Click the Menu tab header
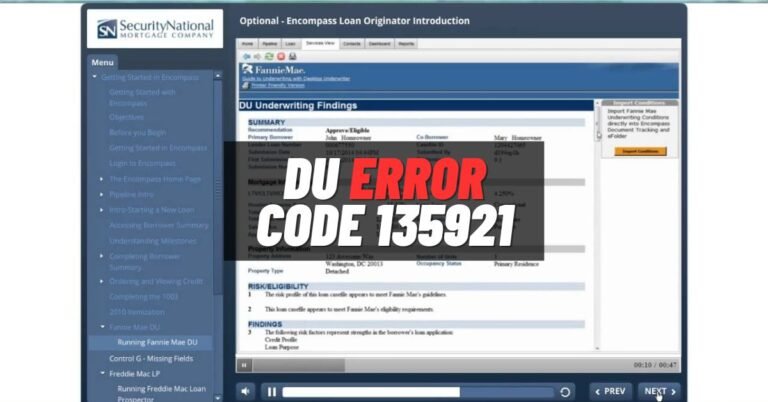This screenshot has height=402, width=768. (x=102, y=63)
